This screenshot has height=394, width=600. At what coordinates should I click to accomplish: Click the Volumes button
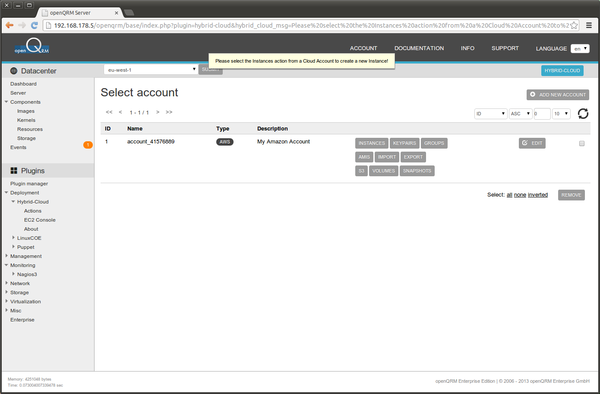pos(383,171)
